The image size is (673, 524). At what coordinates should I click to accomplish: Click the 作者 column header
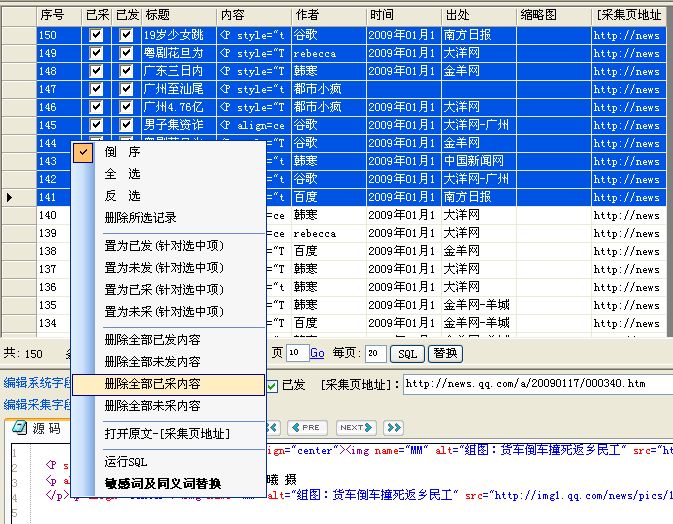point(329,15)
